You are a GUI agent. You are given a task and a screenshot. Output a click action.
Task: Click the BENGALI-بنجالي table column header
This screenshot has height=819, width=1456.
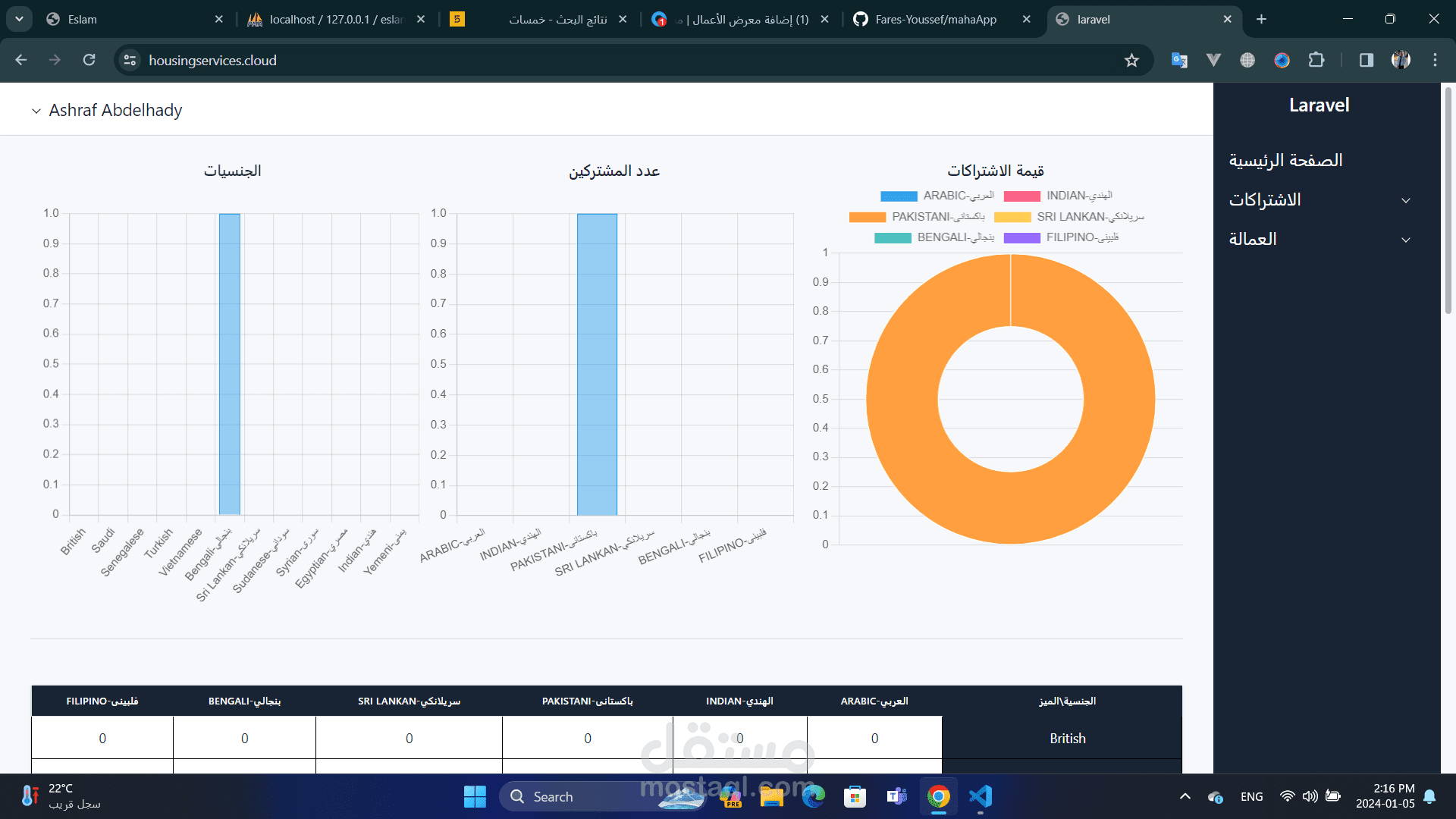[x=244, y=701]
